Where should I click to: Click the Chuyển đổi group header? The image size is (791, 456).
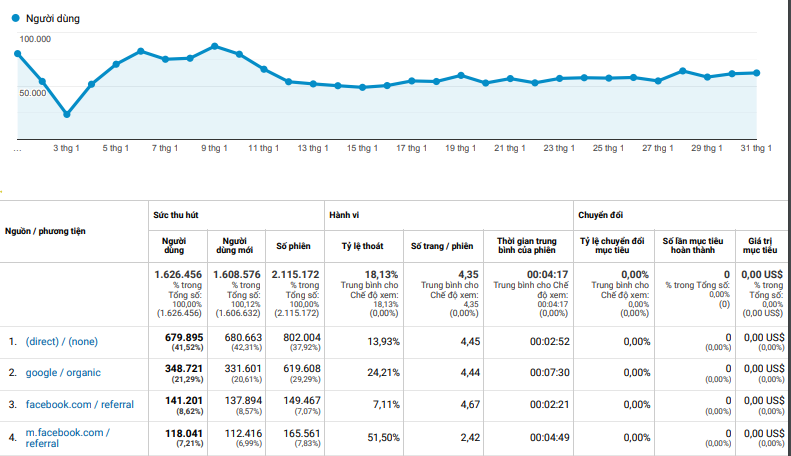600,215
